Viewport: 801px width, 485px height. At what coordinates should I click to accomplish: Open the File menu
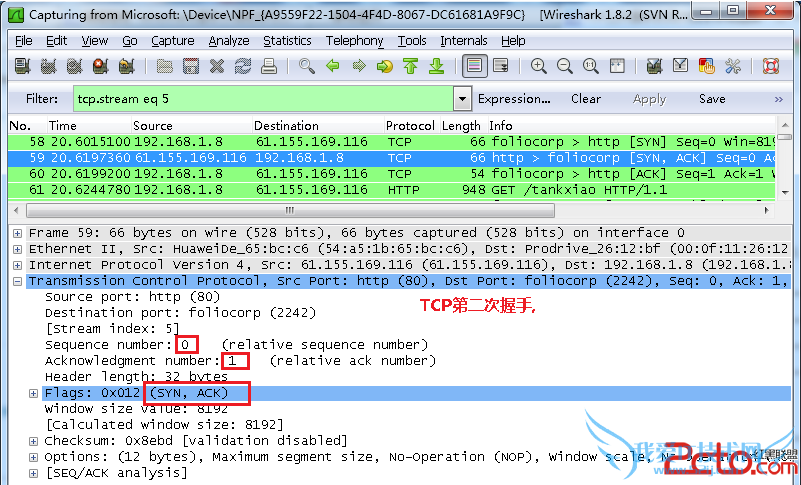coord(23,40)
